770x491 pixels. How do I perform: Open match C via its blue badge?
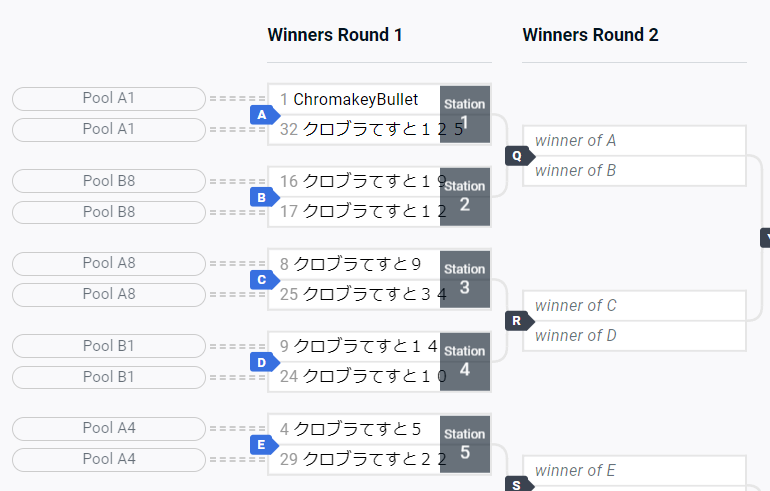(x=264, y=280)
